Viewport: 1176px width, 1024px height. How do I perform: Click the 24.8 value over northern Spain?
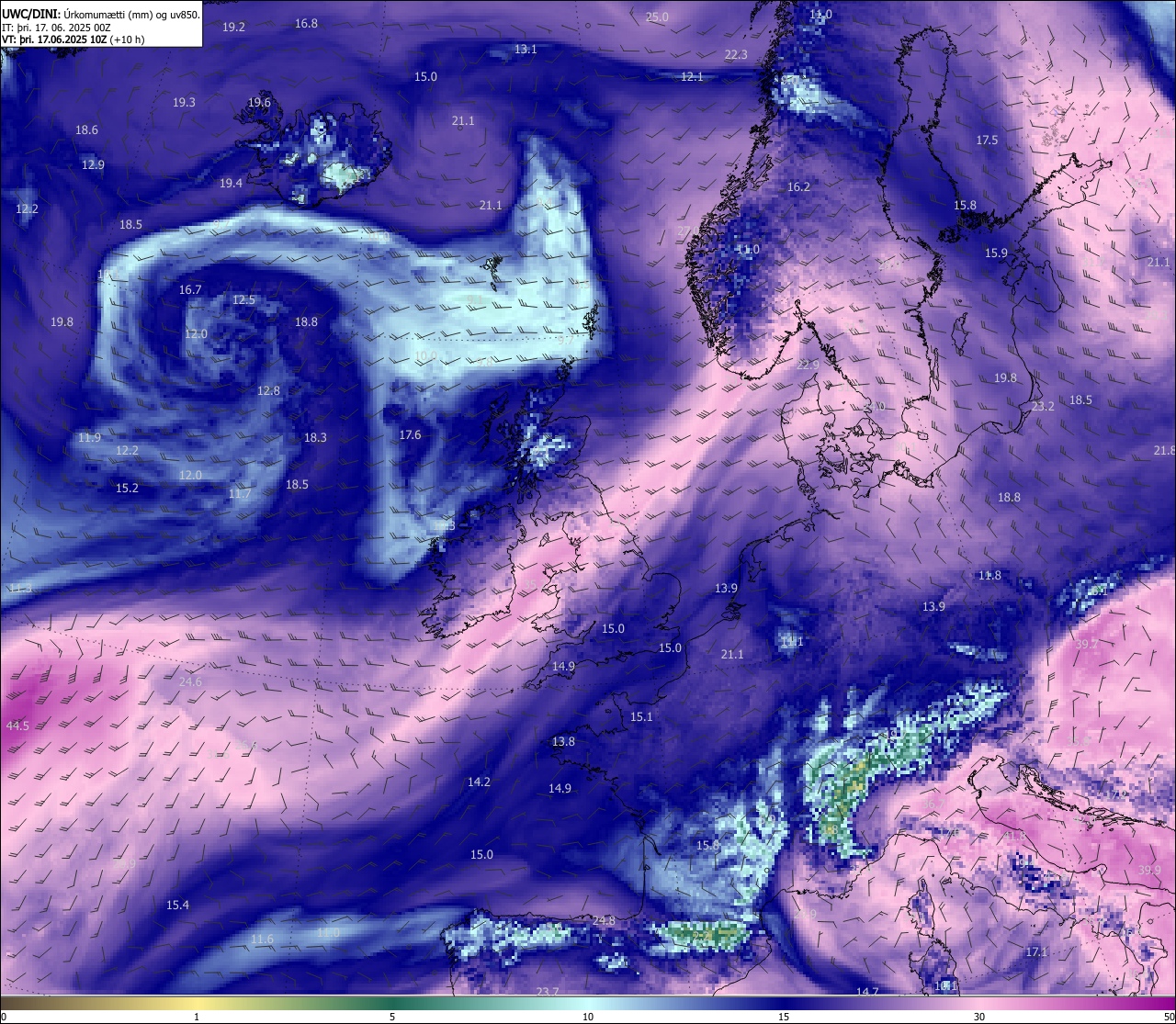coord(604,920)
